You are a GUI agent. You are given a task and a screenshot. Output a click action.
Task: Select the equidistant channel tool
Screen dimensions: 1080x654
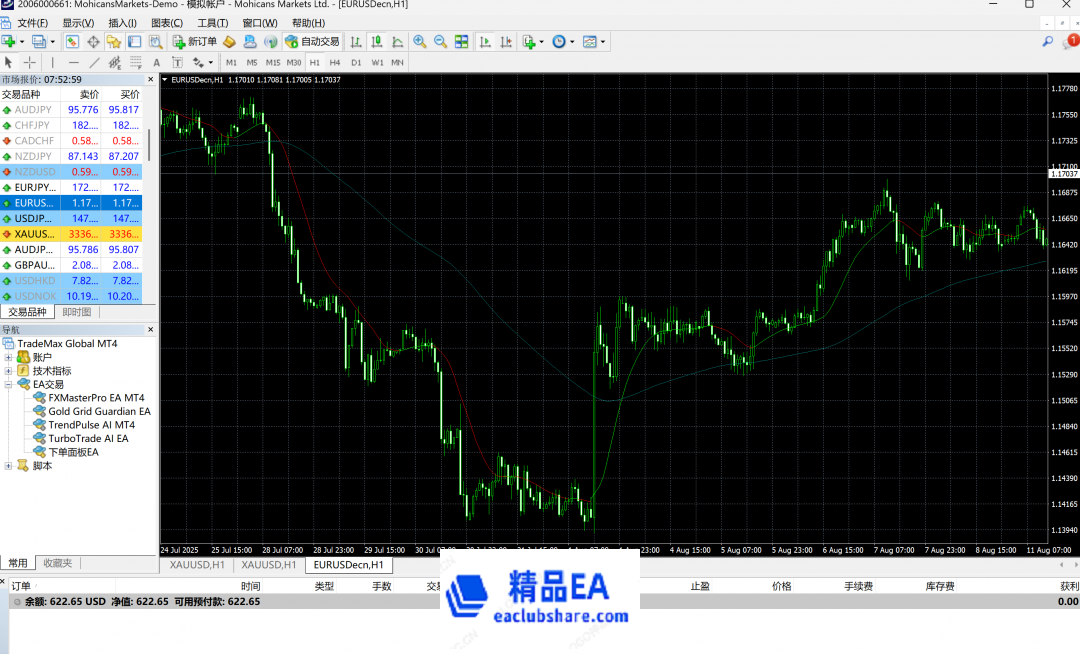coord(114,63)
